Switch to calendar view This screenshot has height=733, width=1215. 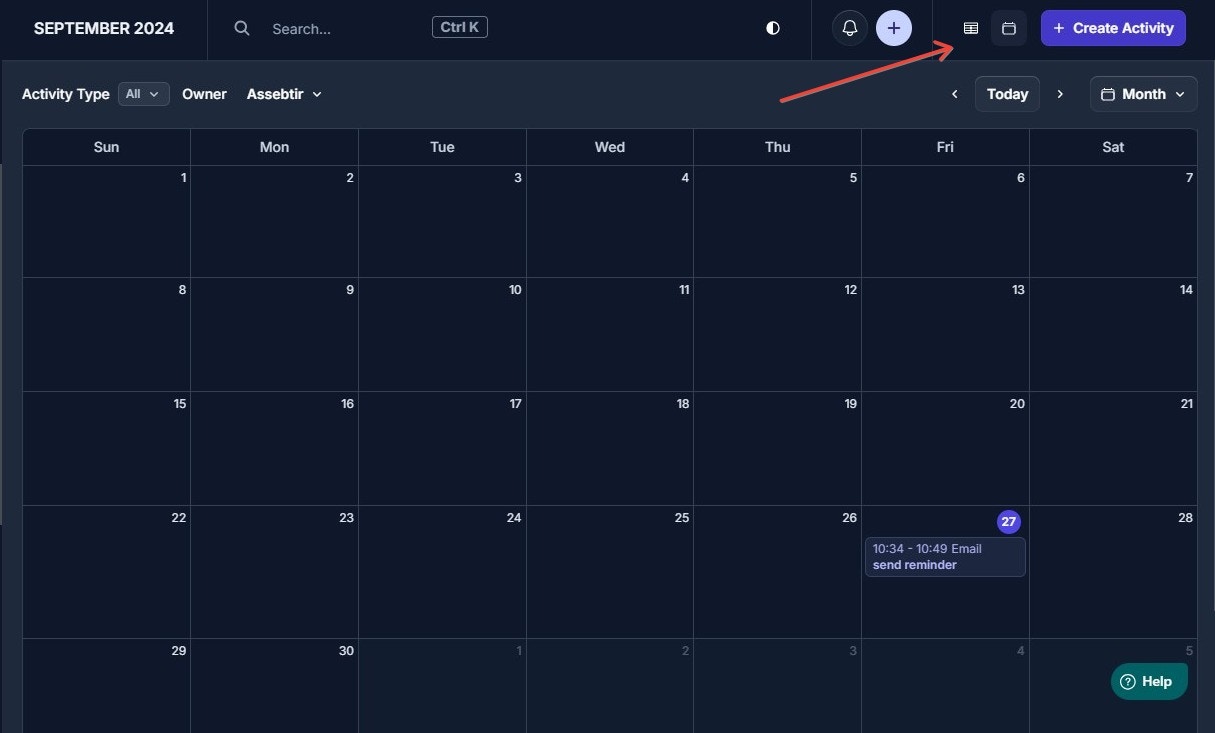pos(1008,28)
